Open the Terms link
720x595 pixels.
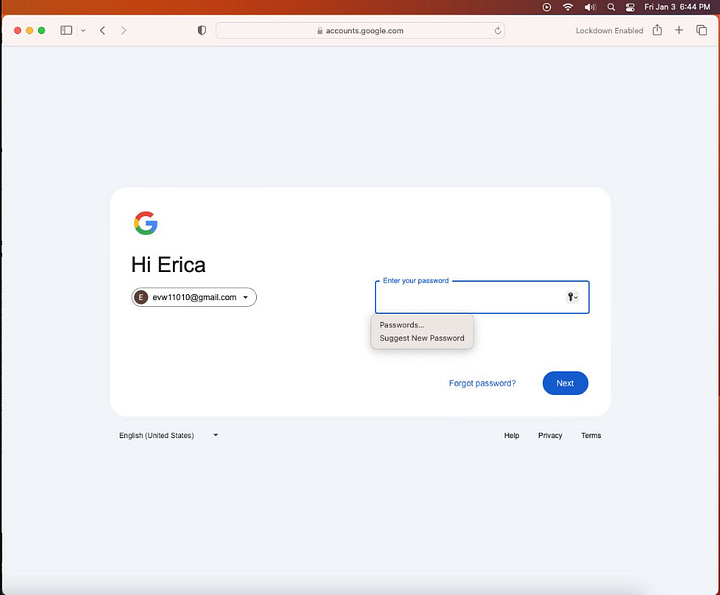click(x=591, y=435)
